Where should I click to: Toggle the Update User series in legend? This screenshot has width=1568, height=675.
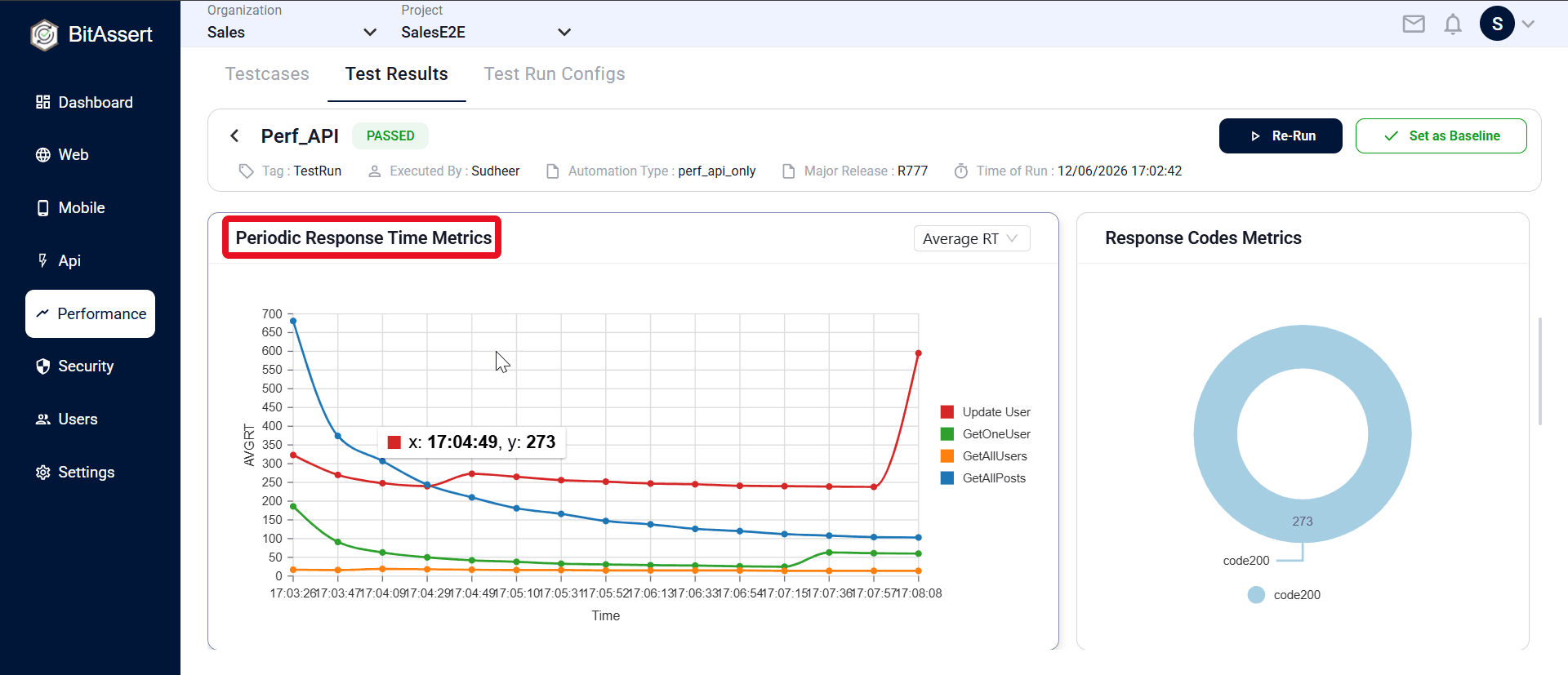(x=986, y=412)
